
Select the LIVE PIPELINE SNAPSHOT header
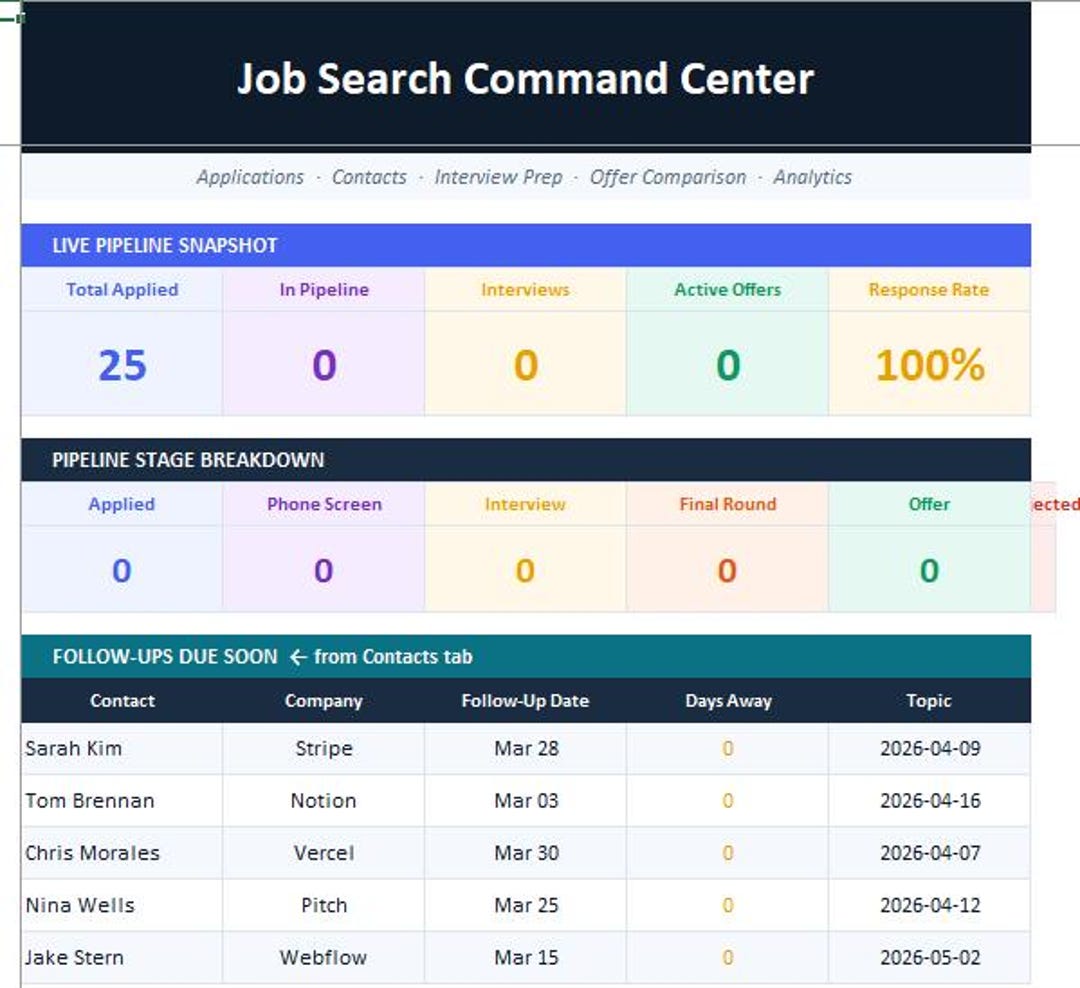[x=526, y=245]
